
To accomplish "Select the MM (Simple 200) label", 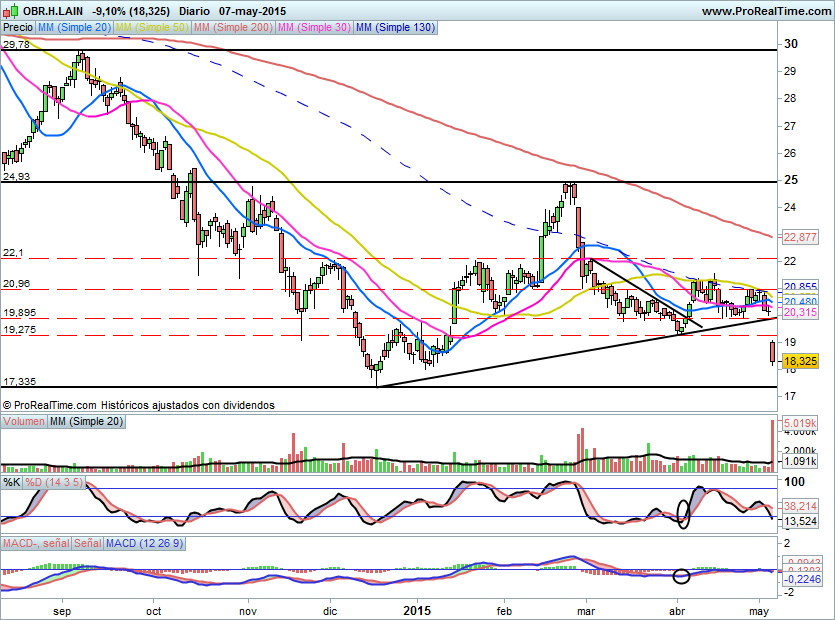I will point(231,29).
